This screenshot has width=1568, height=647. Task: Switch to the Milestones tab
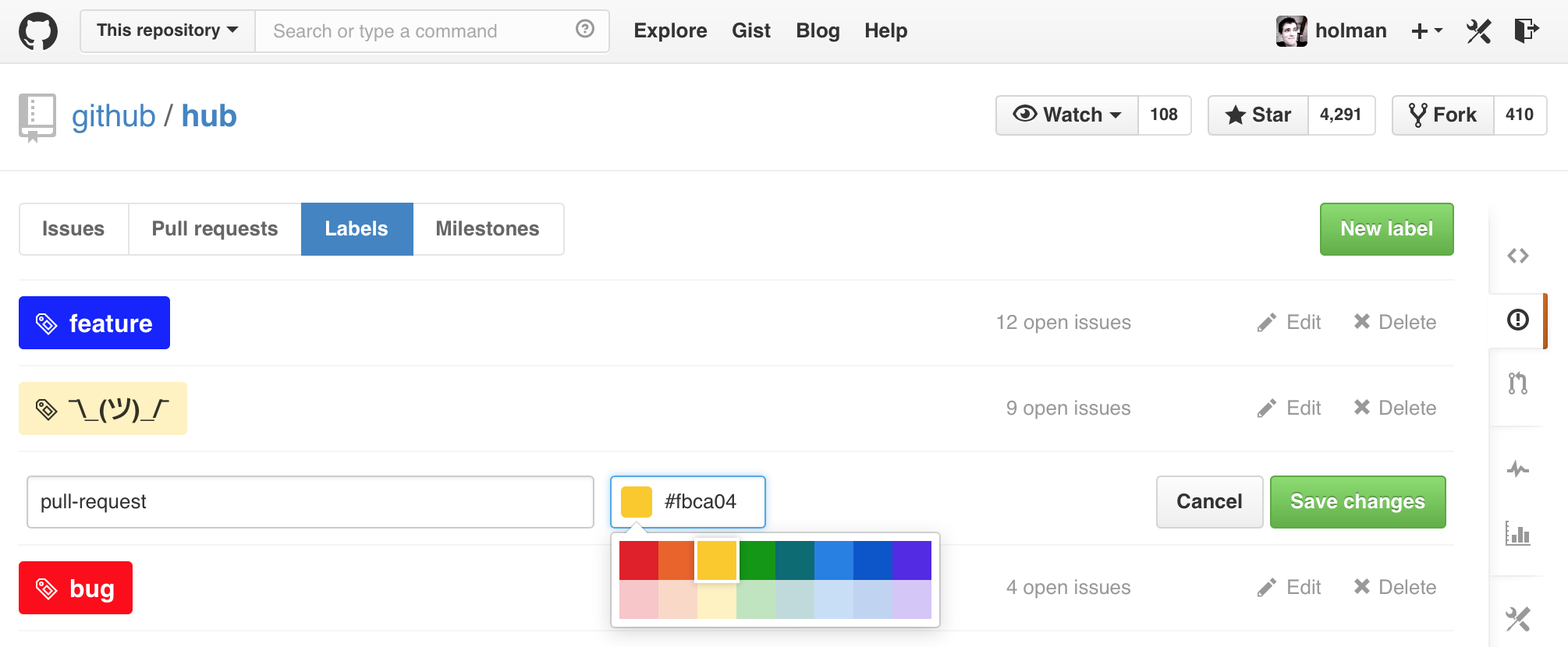(488, 229)
